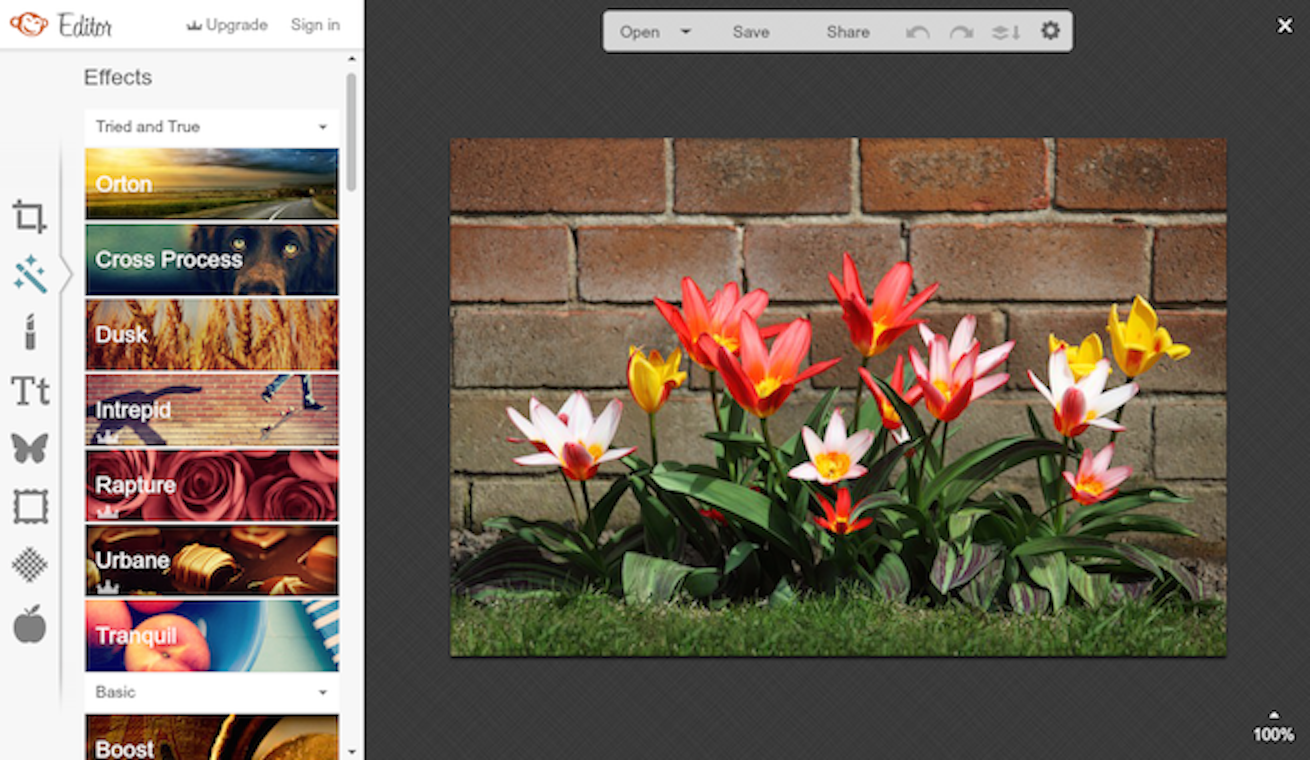Expand the Open dropdown arrow
The height and width of the screenshot is (760, 1310).
point(685,31)
